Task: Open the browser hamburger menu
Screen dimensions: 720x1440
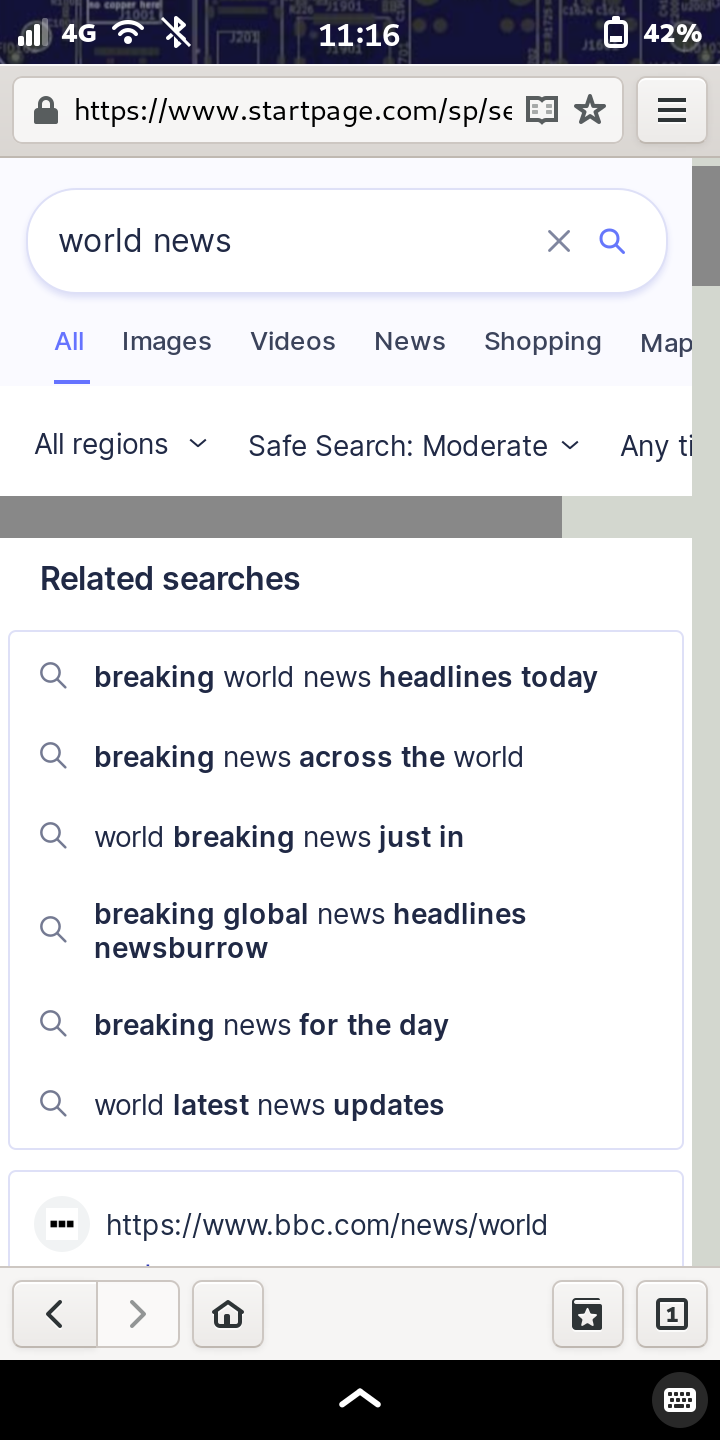Action: tap(672, 110)
